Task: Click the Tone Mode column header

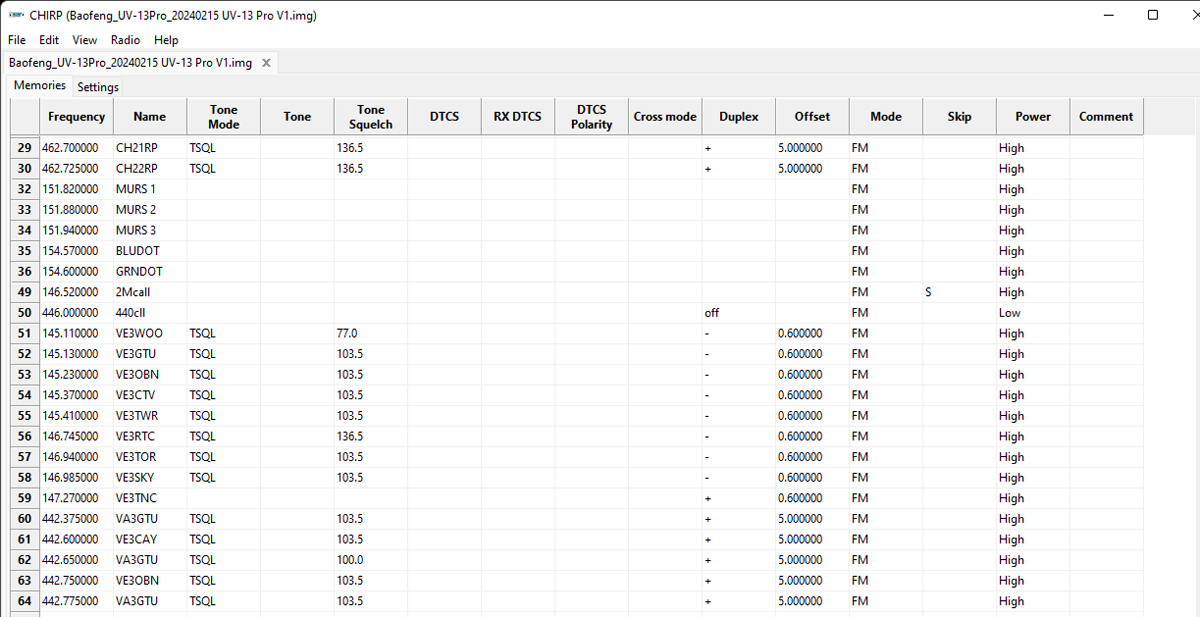Action: pyautogui.click(x=224, y=117)
